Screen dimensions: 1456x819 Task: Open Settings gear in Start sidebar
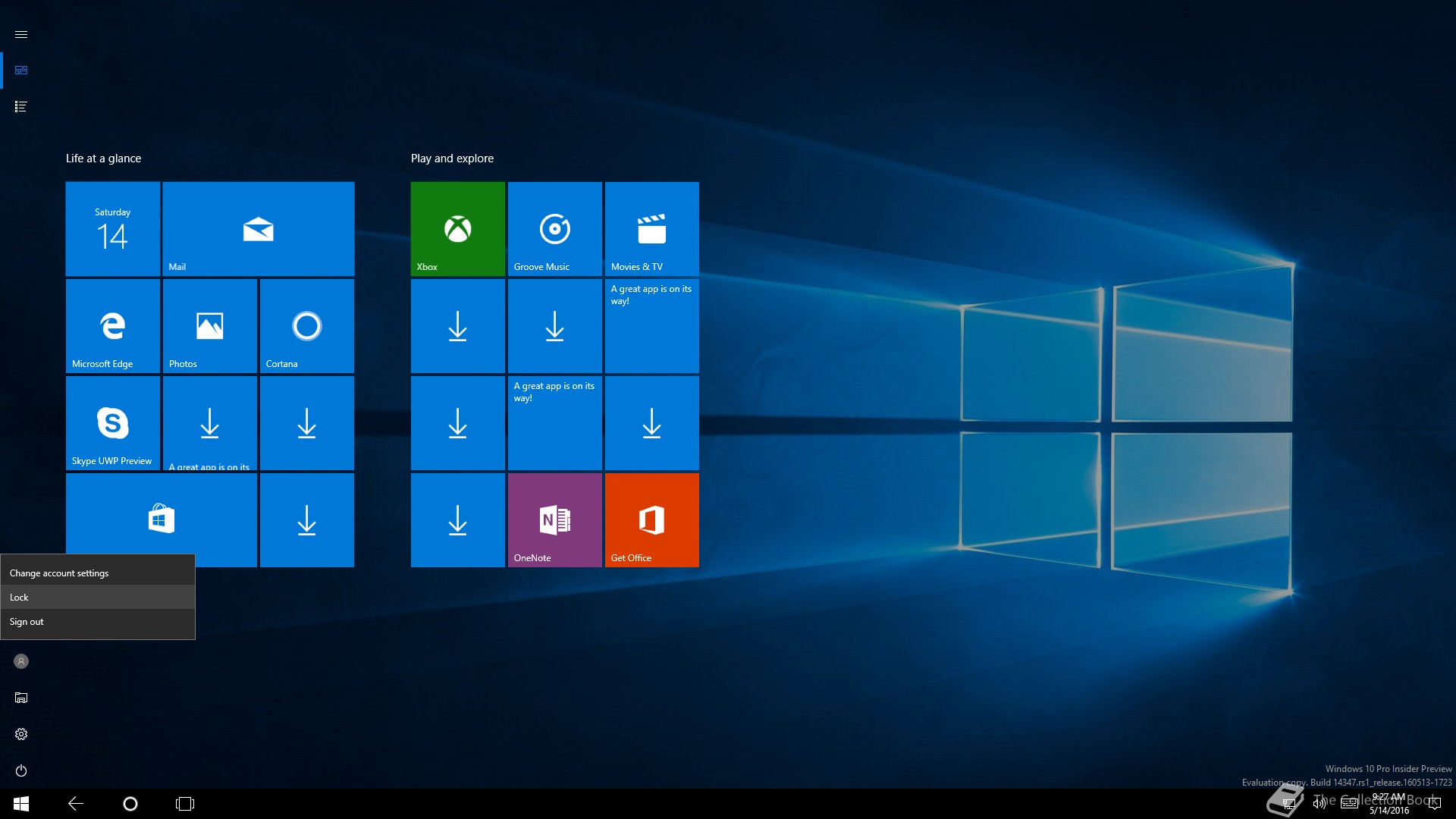[x=21, y=734]
